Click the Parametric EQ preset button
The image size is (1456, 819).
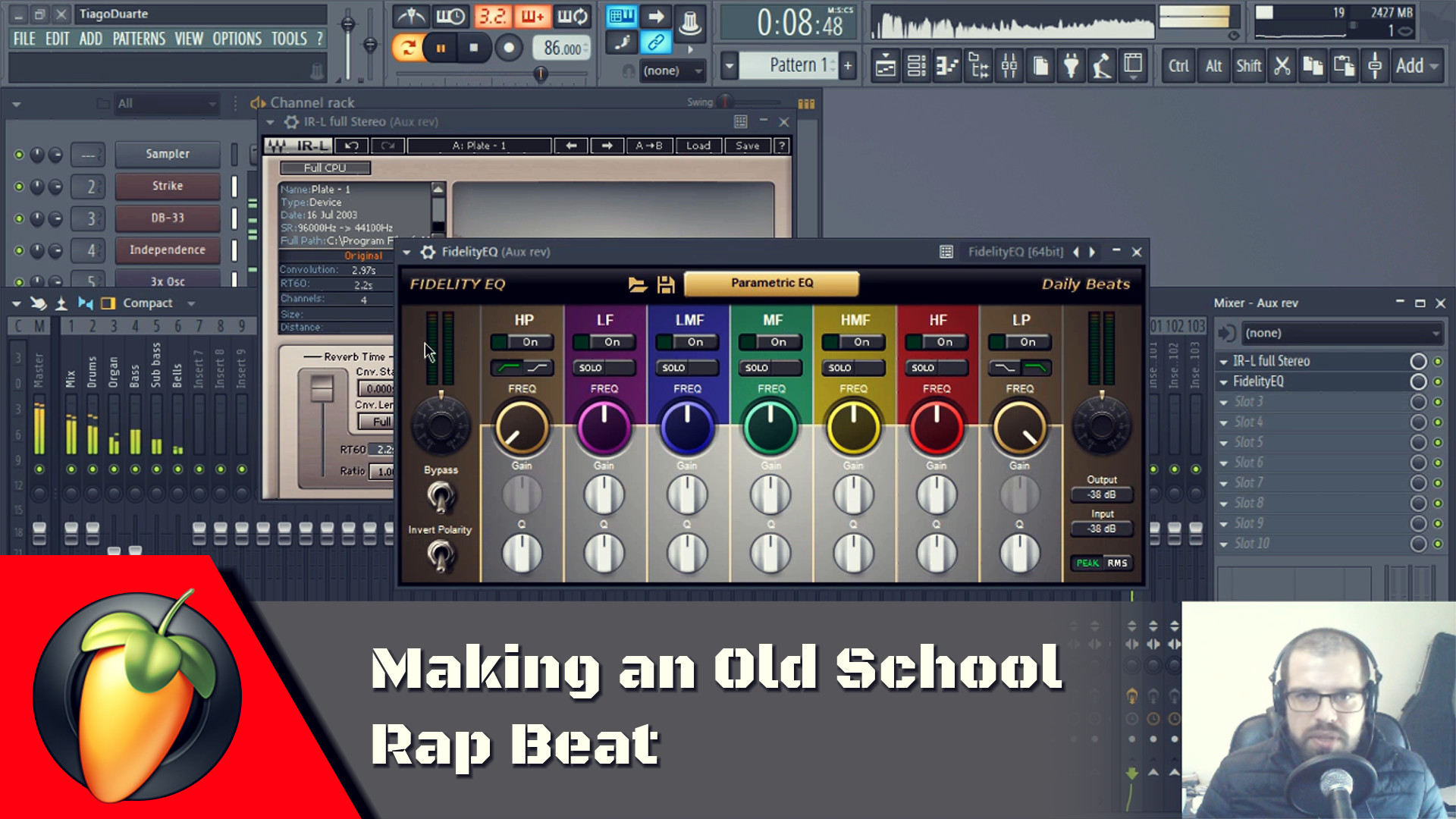(x=772, y=283)
